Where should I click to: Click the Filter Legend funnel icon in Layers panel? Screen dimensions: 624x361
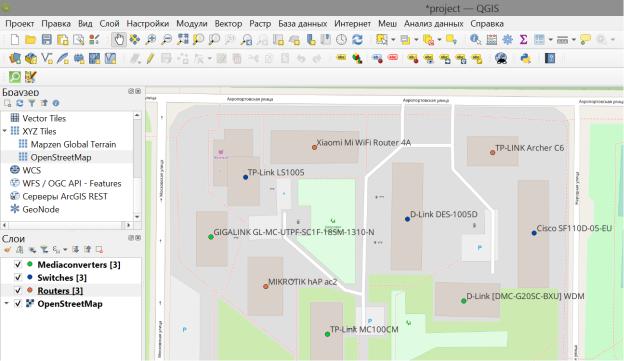44,250
